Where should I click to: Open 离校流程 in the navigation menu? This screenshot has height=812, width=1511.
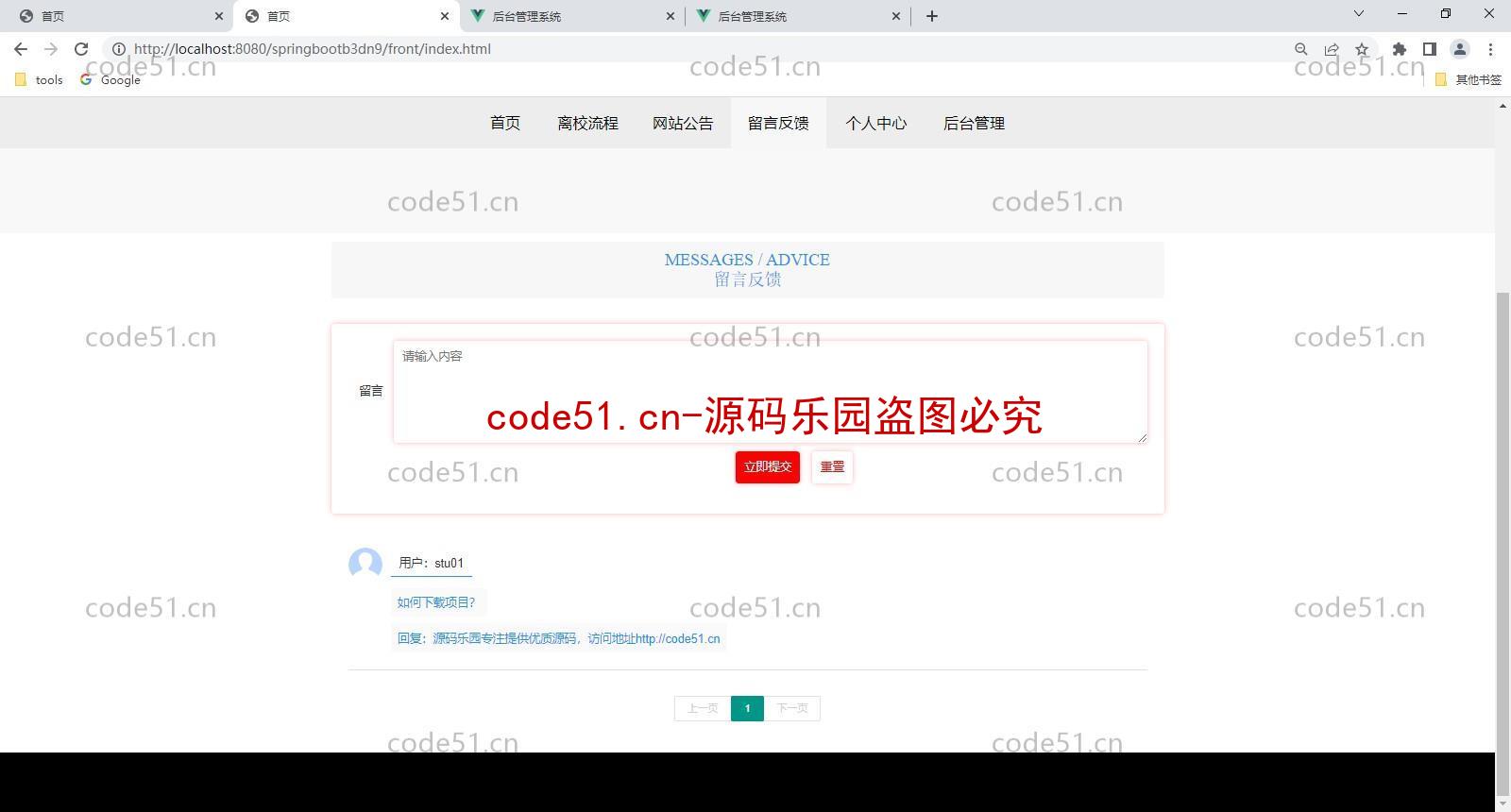pos(587,123)
